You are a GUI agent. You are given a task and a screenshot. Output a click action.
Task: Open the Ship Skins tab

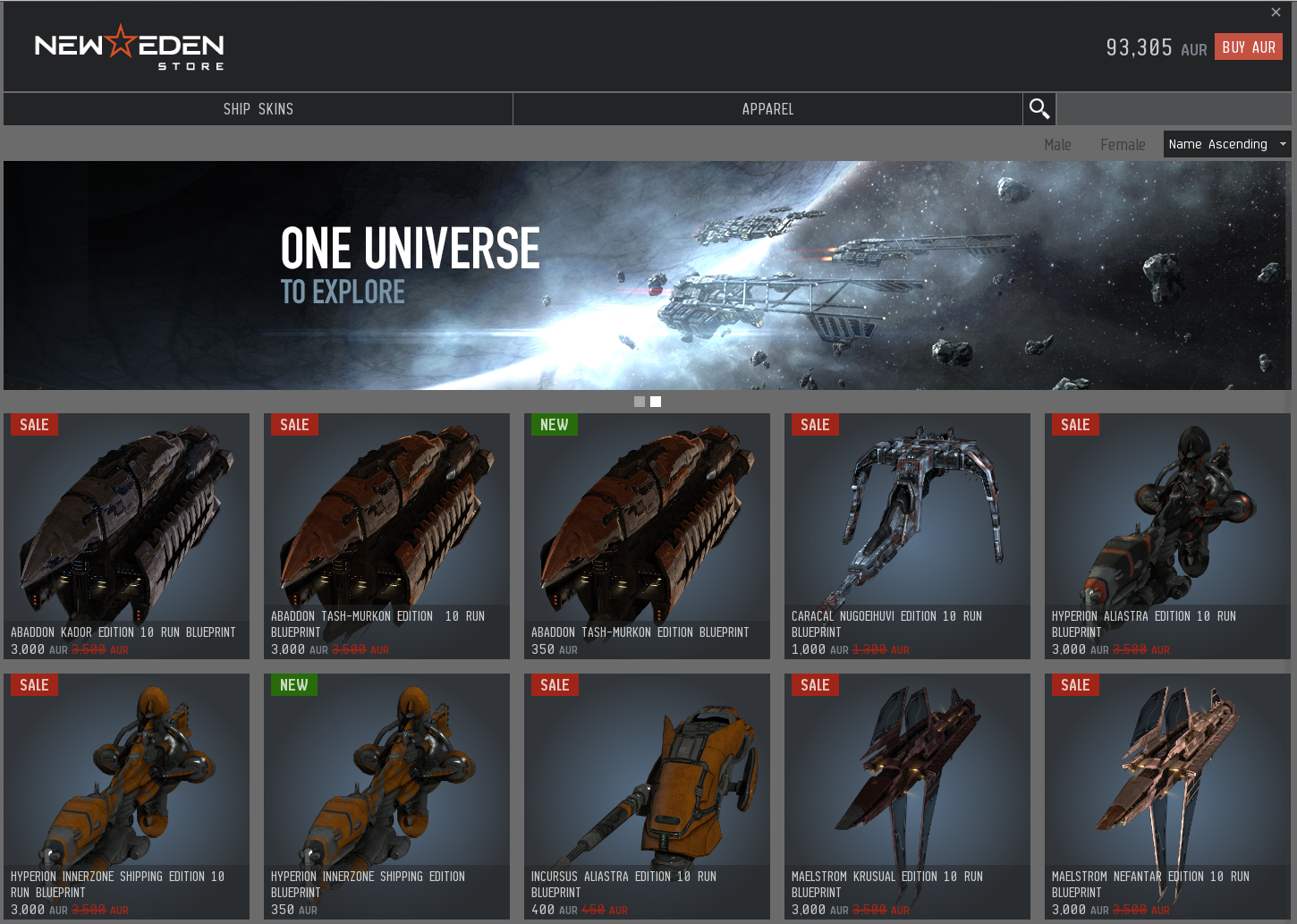tap(259, 109)
